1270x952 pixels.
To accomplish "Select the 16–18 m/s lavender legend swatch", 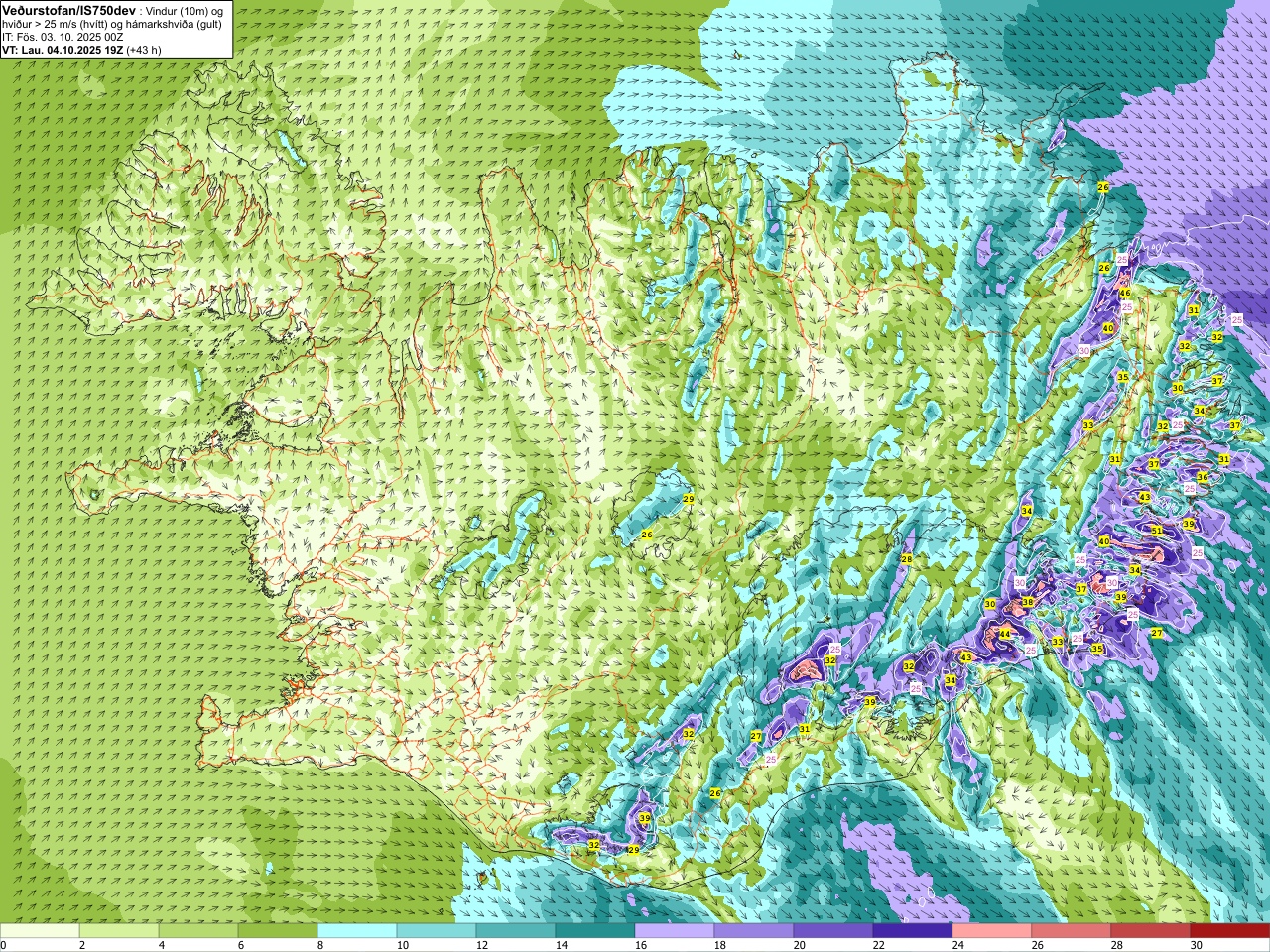I will (x=675, y=930).
